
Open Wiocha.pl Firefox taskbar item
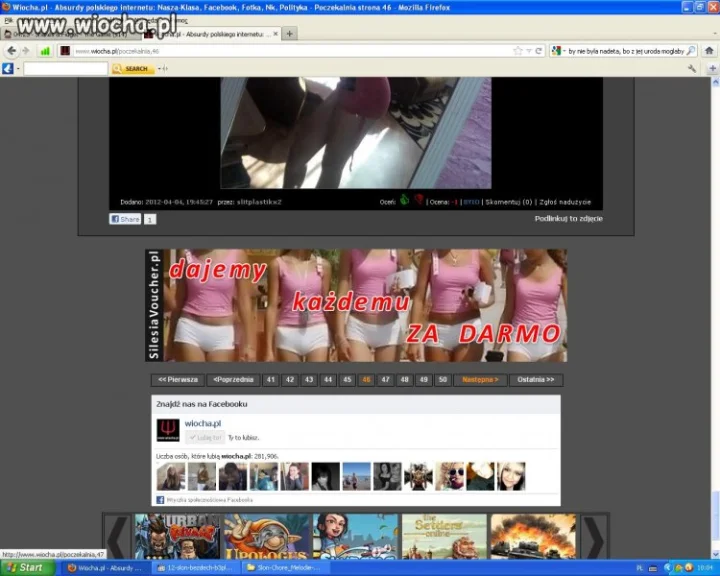point(104,568)
